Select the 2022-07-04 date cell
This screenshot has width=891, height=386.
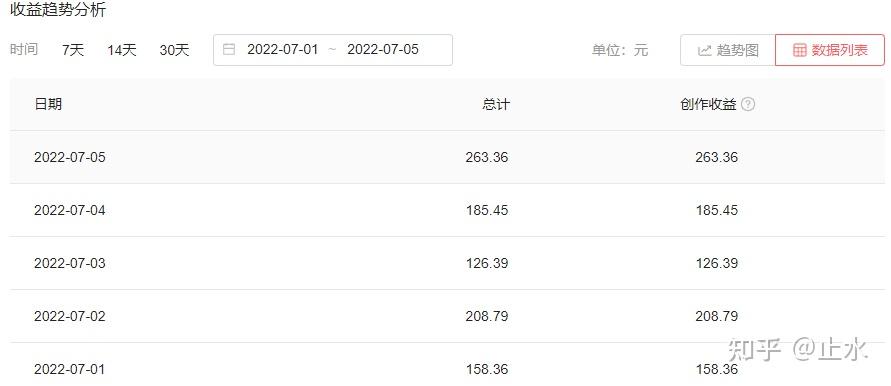tap(70, 210)
